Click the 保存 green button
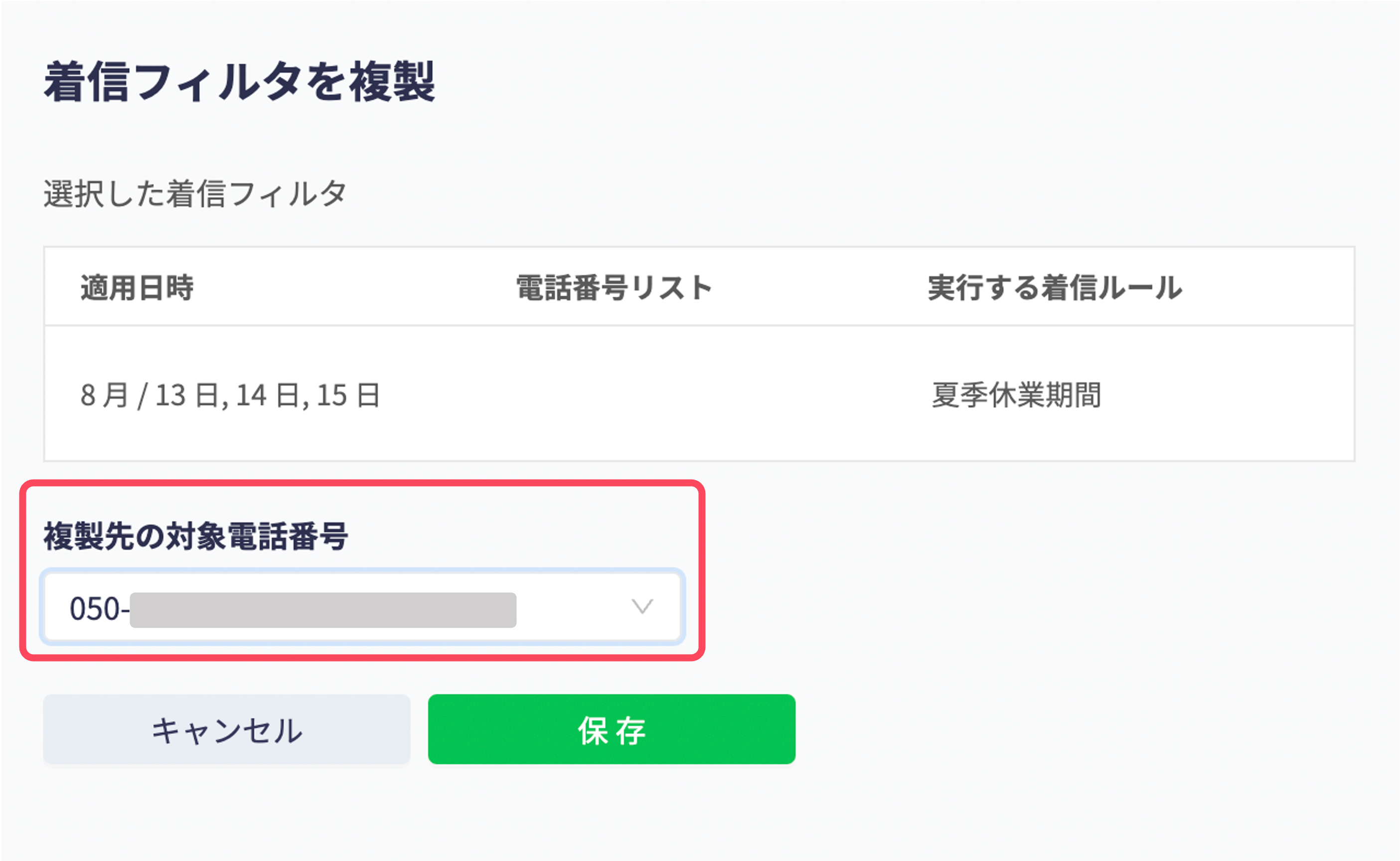 coord(611,729)
